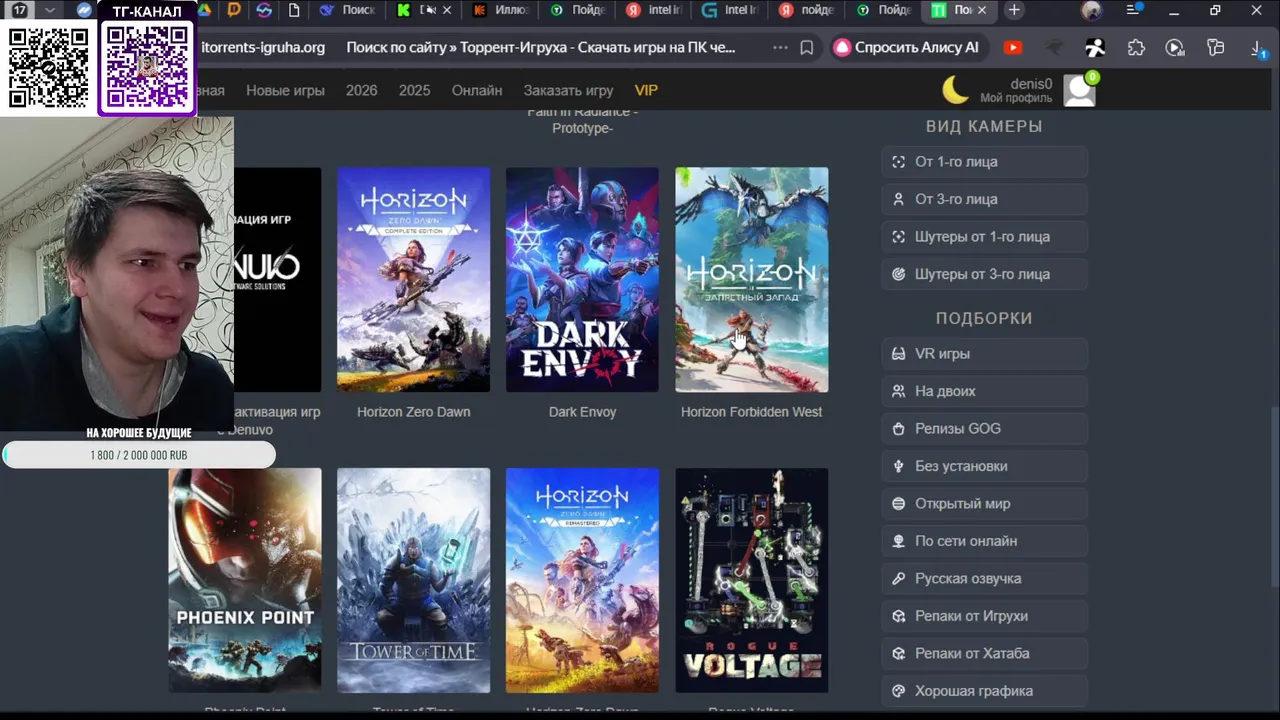Open the three-dots page menu in address bar

coord(780,47)
